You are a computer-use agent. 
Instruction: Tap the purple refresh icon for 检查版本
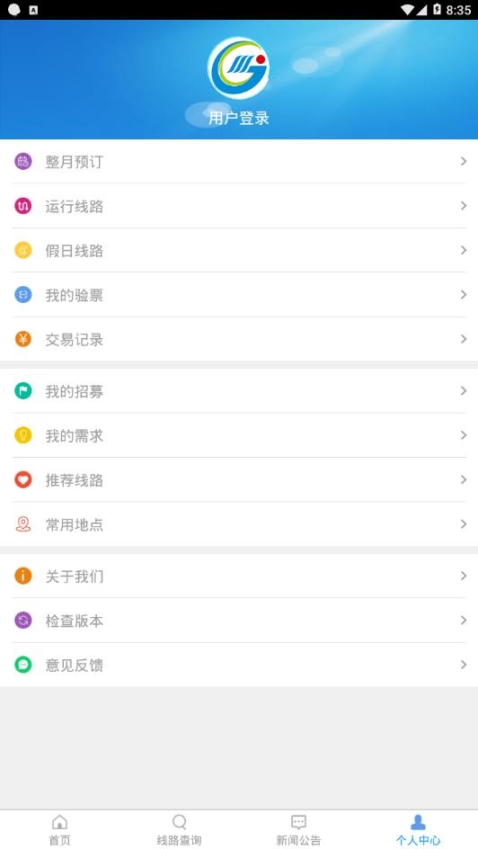pyautogui.click(x=23, y=621)
